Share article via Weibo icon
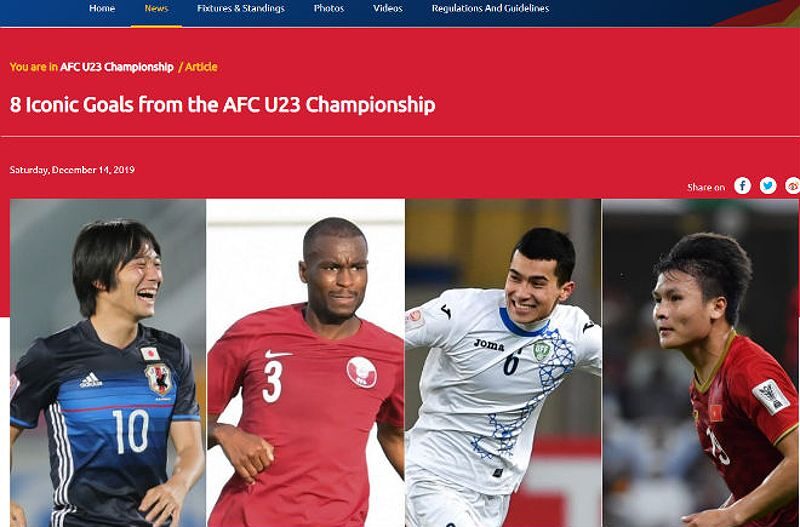800x527 pixels. pyautogui.click(x=792, y=186)
